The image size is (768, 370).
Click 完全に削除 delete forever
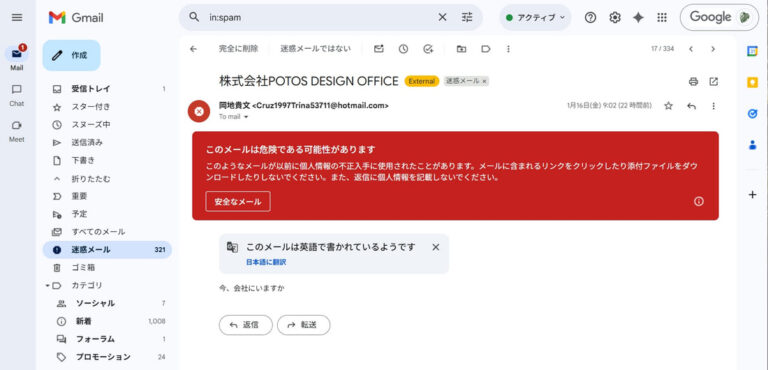tap(239, 49)
